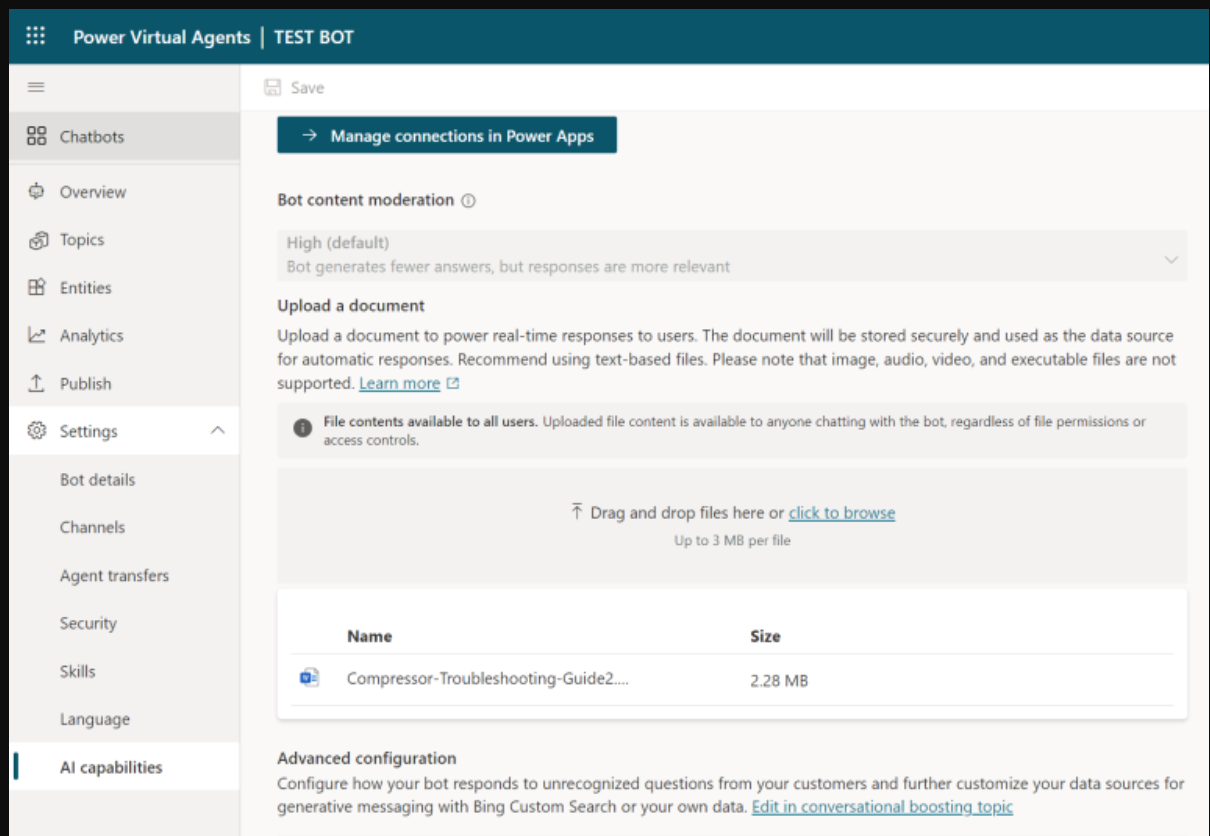The height and width of the screenshot is (836, 1210).
Task: Click the info icon beside Bot content moderation
Action: coord(468,200)
